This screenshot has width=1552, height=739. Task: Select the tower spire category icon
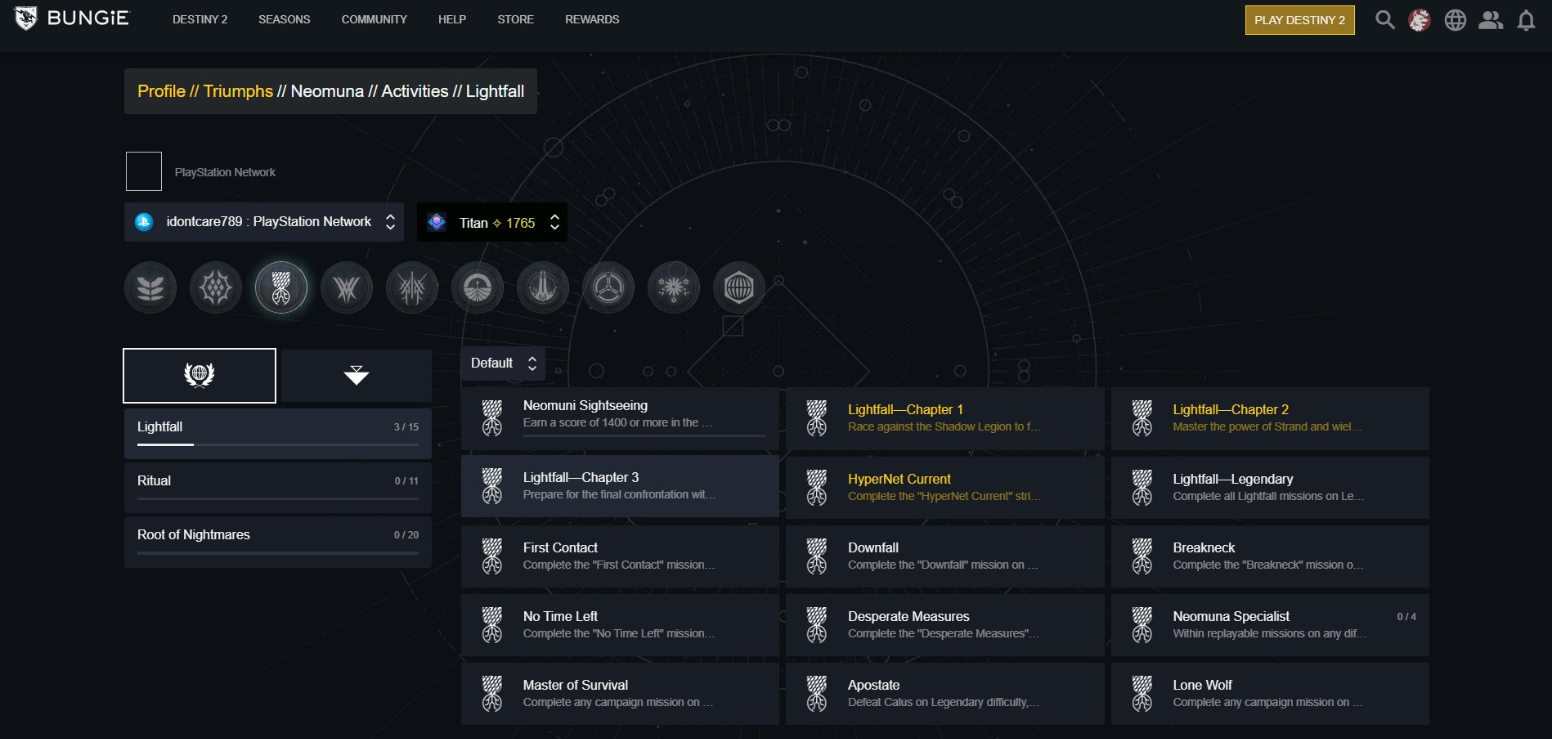click(x=543, y=288)
